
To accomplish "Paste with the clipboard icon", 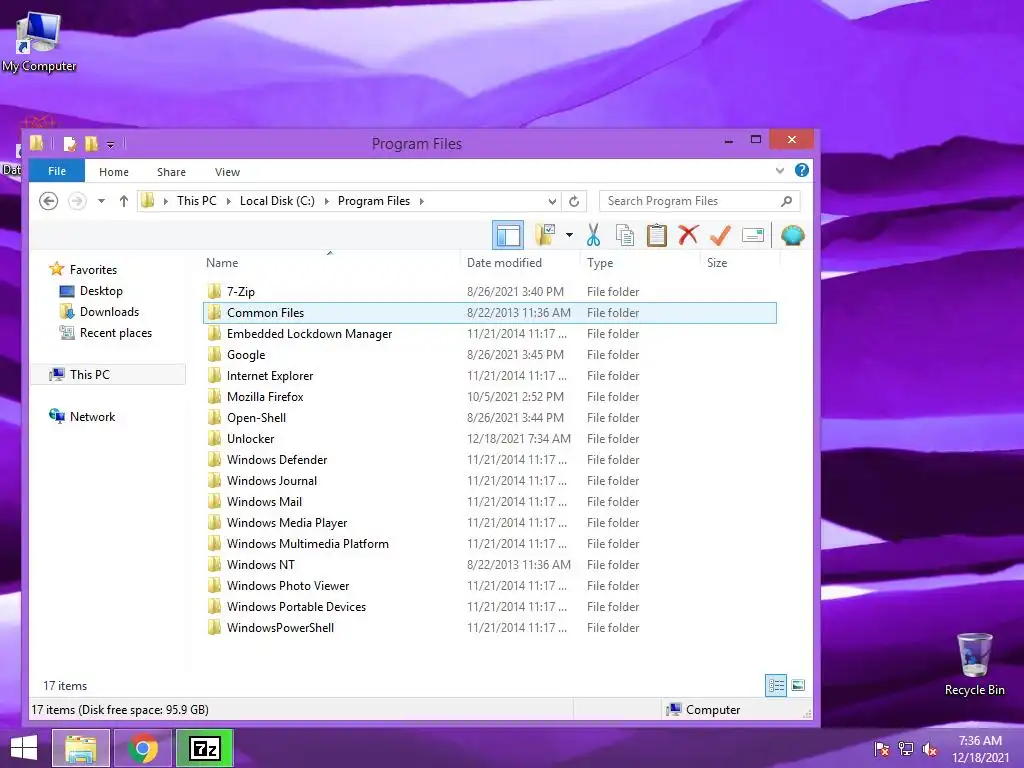I will 656,235.
